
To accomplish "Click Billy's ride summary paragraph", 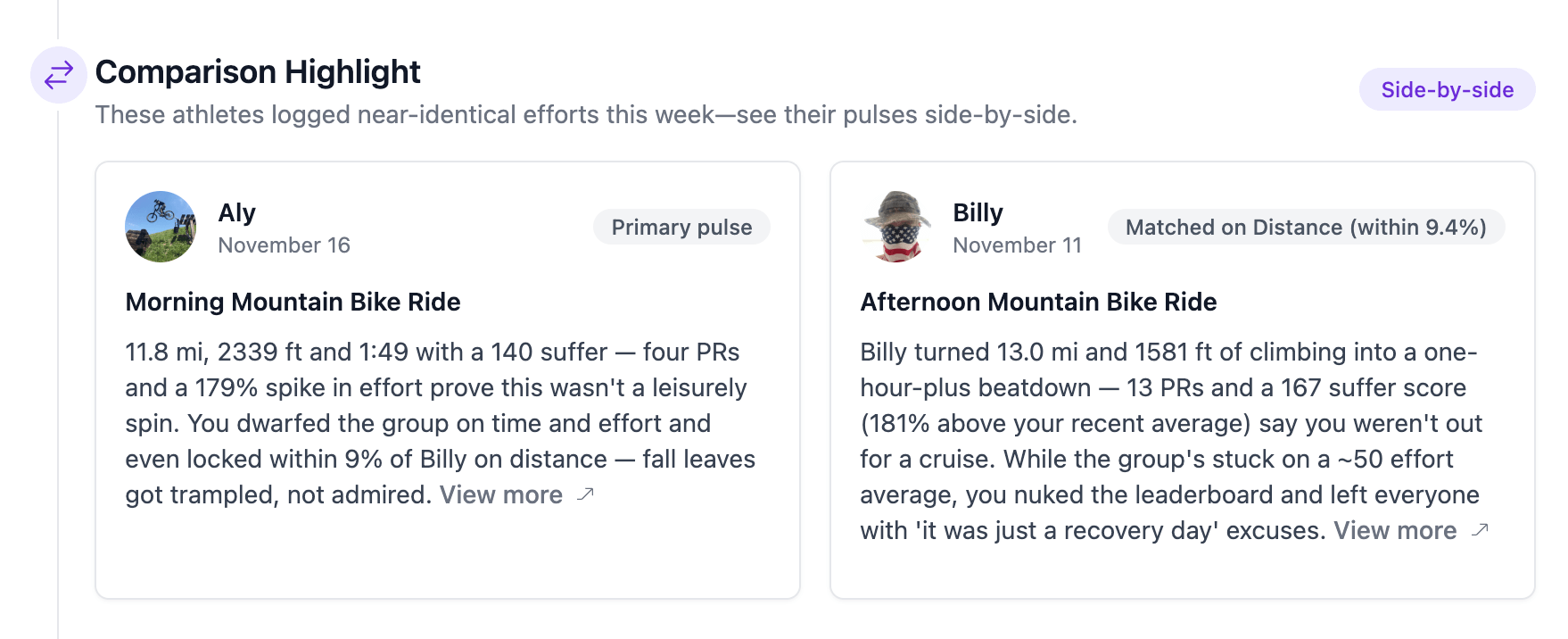I will pos(1168,423).
